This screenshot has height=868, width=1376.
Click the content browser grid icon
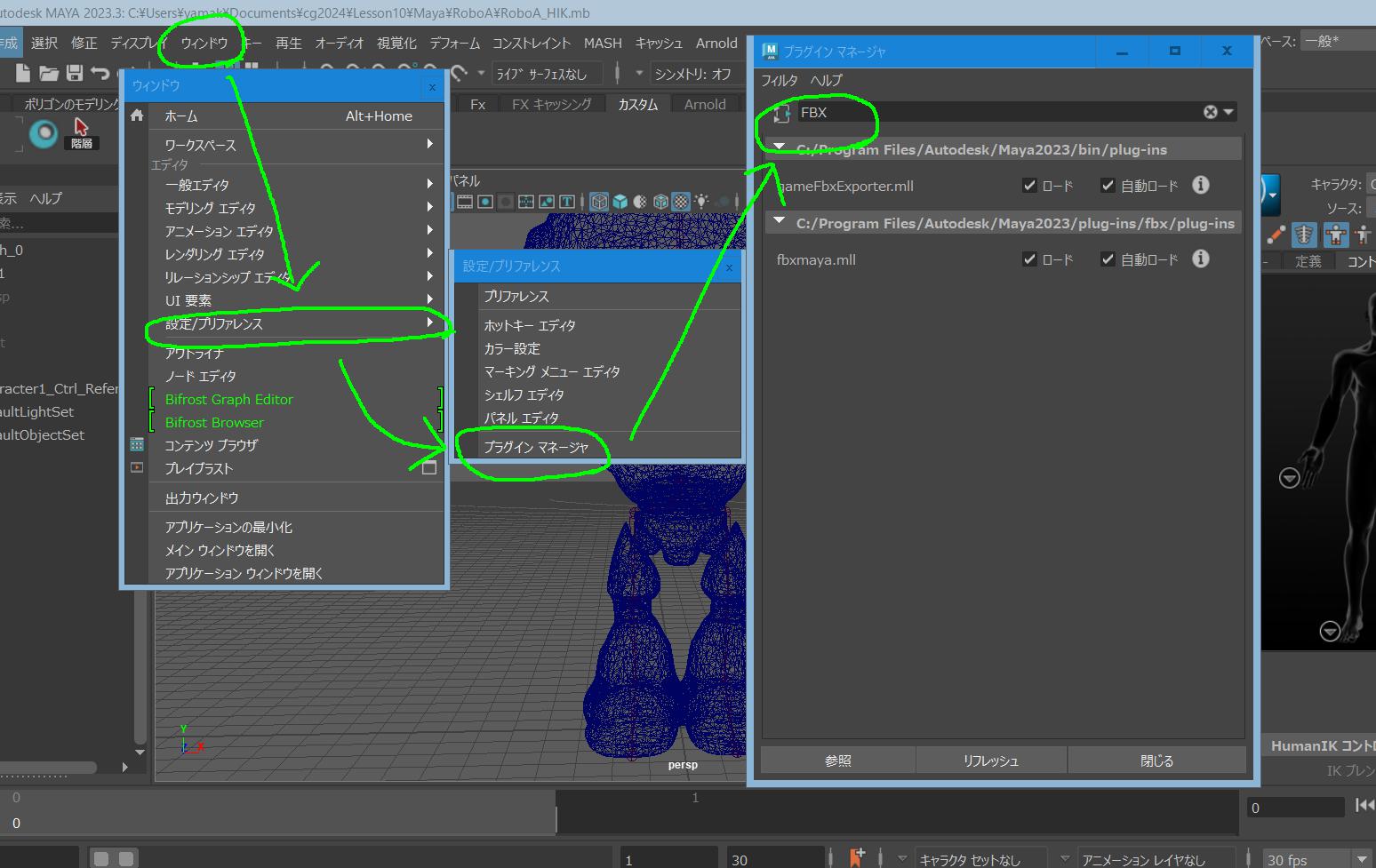point(137,444)
